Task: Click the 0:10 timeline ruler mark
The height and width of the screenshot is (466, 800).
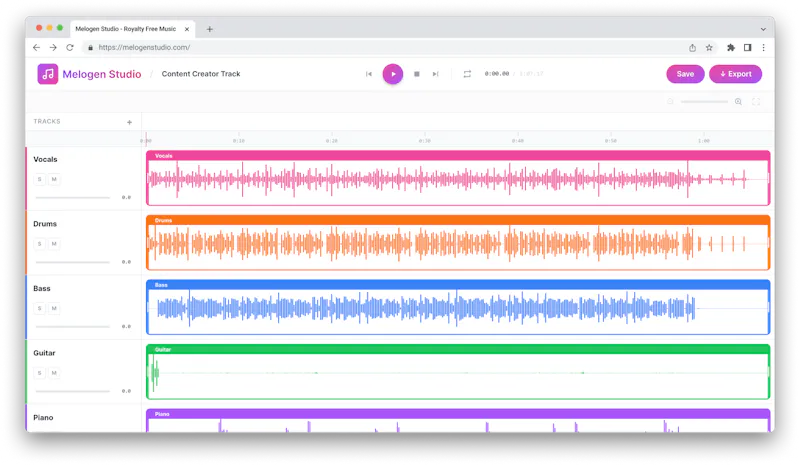Action: pos(238,140)
